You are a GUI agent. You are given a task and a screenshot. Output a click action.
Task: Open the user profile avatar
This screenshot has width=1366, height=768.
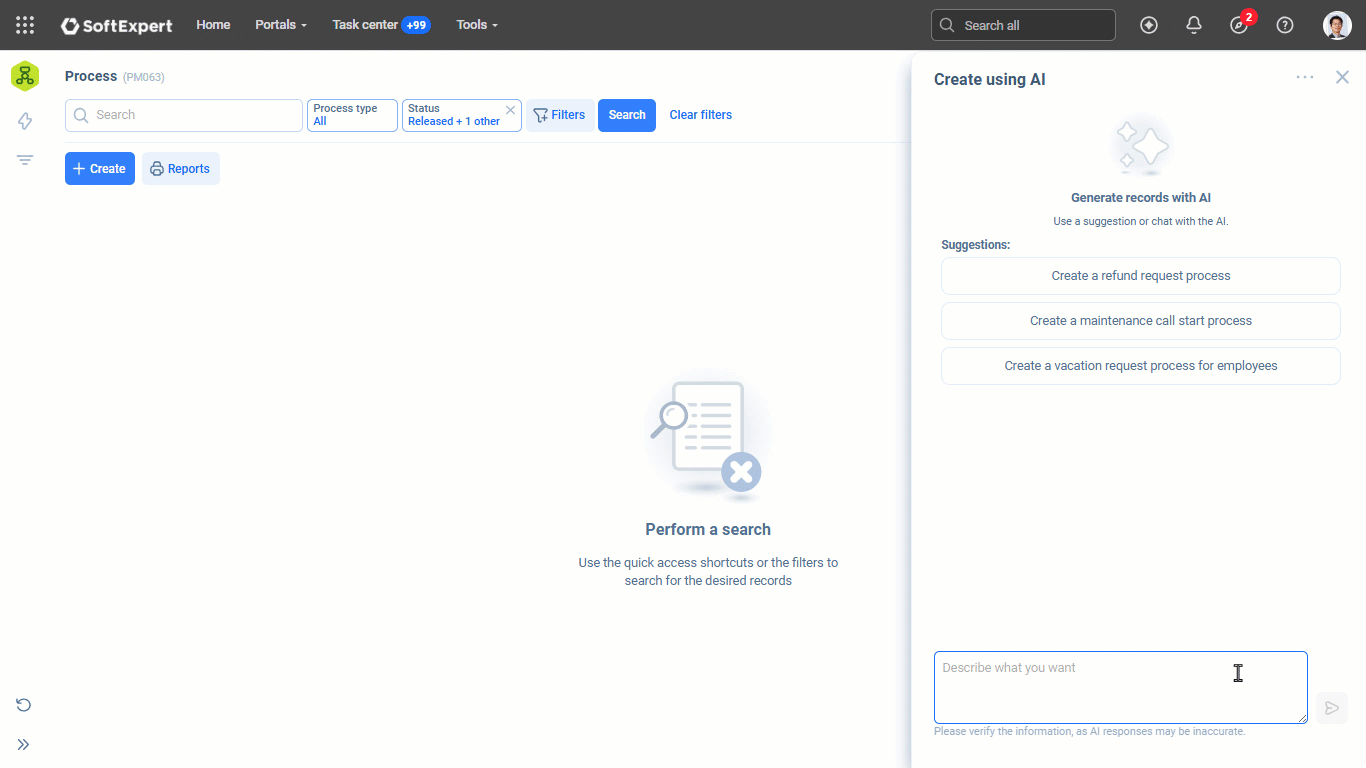[1337, 25]
